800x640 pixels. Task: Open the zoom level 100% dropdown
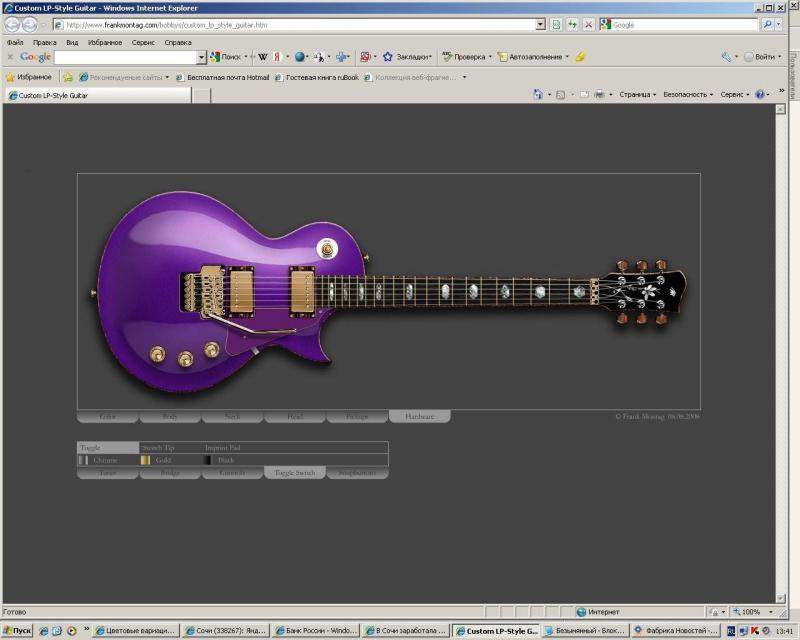[x=755, y=611]
